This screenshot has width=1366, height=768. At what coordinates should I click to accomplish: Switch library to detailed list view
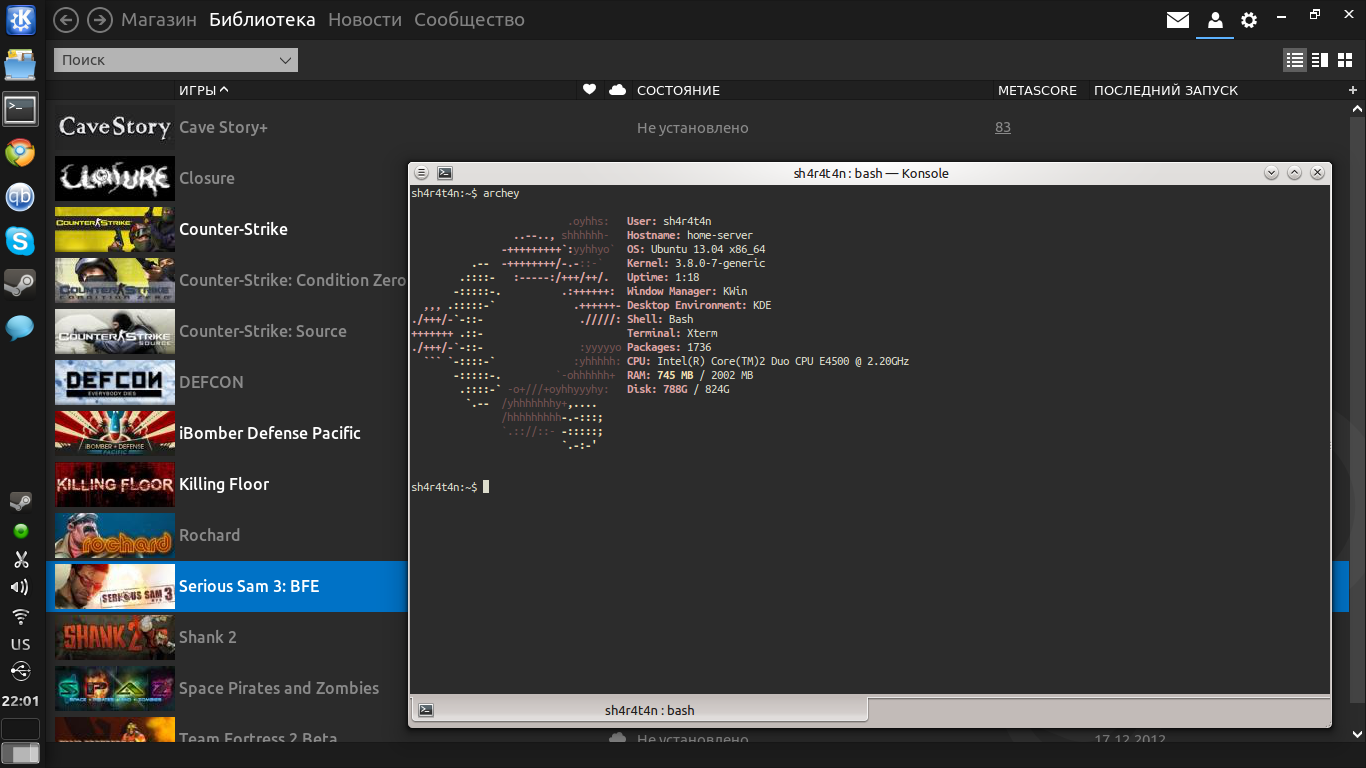(1295, 60)
